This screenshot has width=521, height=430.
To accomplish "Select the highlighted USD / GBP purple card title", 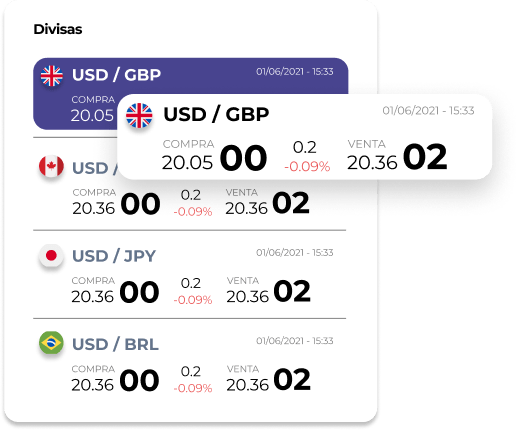I will tap(116, 75).
